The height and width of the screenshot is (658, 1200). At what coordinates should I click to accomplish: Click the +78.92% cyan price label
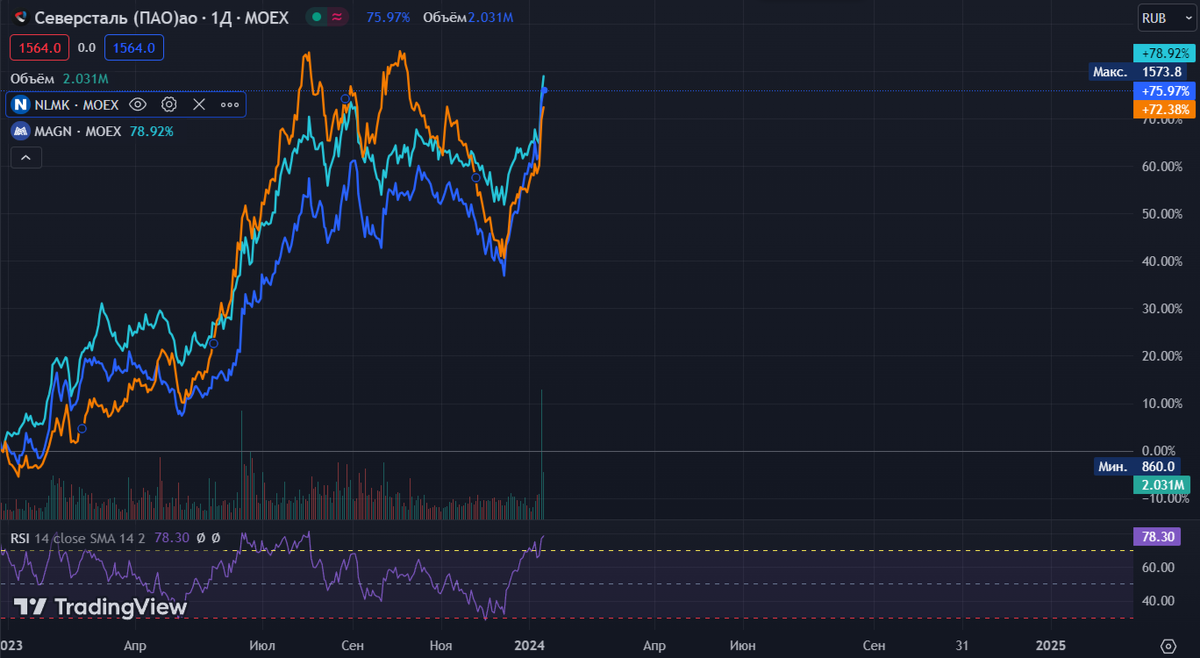(1163, 52)
